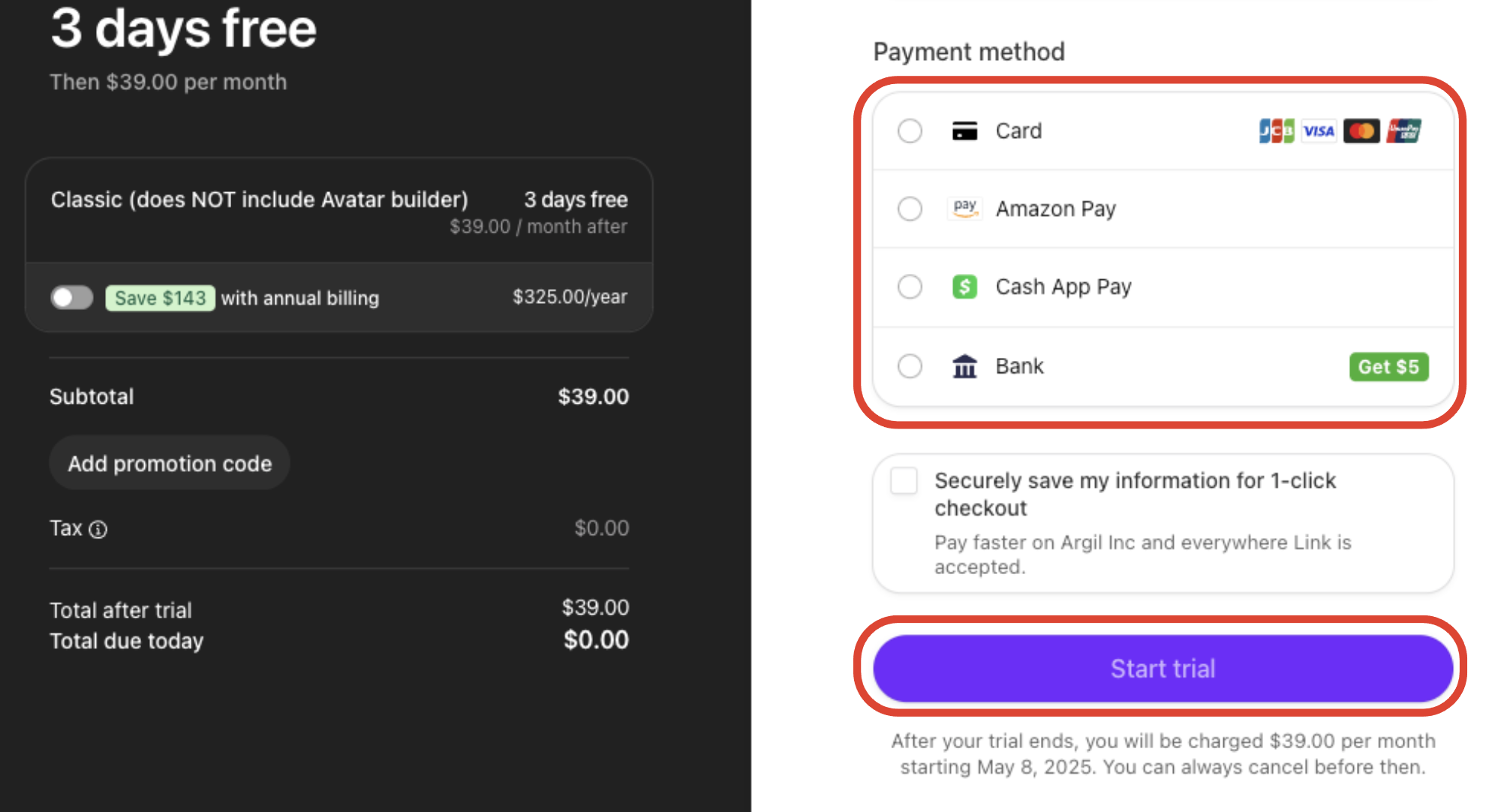Click the JCB card brand logo

tap(1277, 131)
